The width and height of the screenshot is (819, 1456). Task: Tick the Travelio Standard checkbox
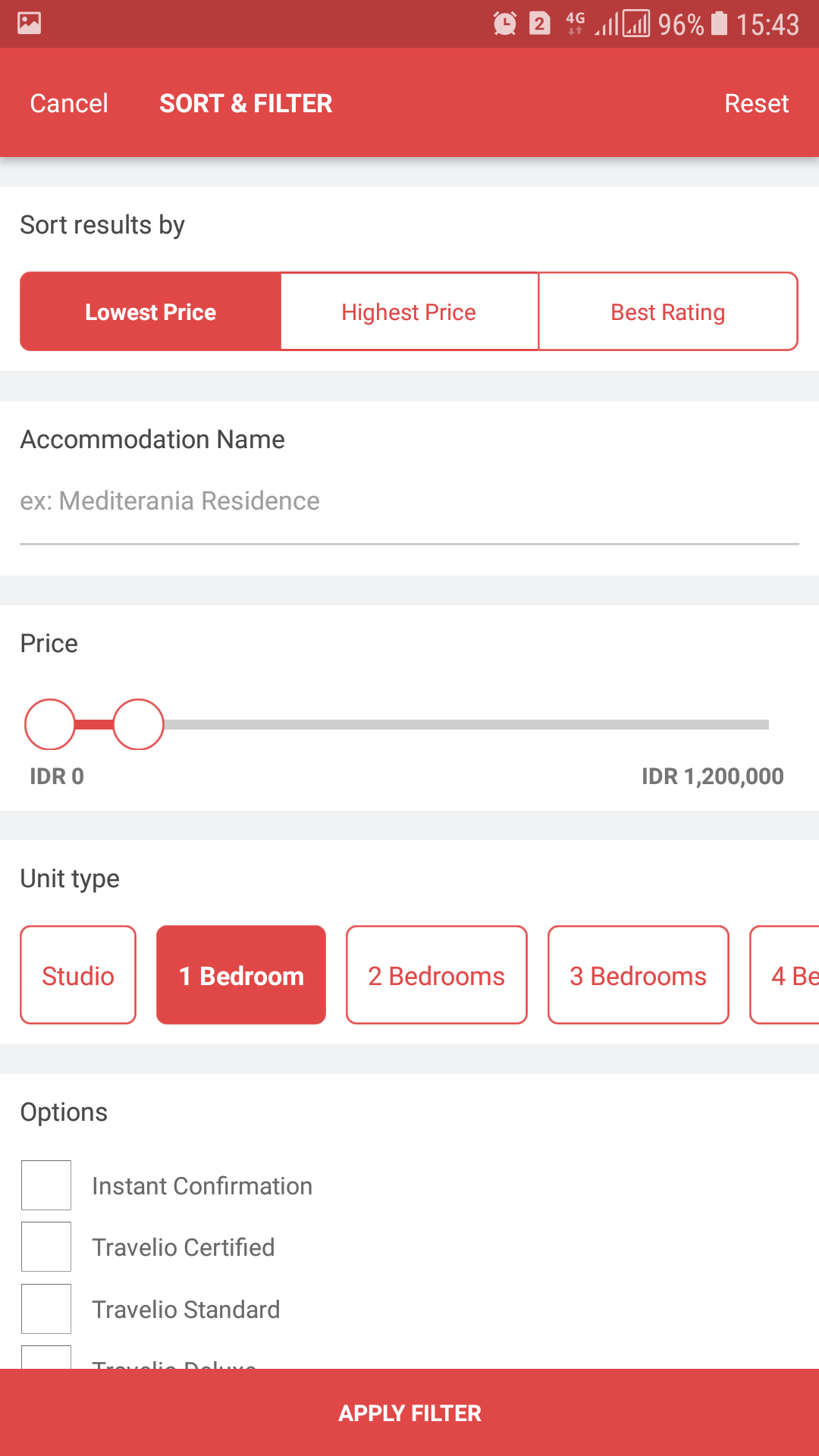[x=46, y=1309]
